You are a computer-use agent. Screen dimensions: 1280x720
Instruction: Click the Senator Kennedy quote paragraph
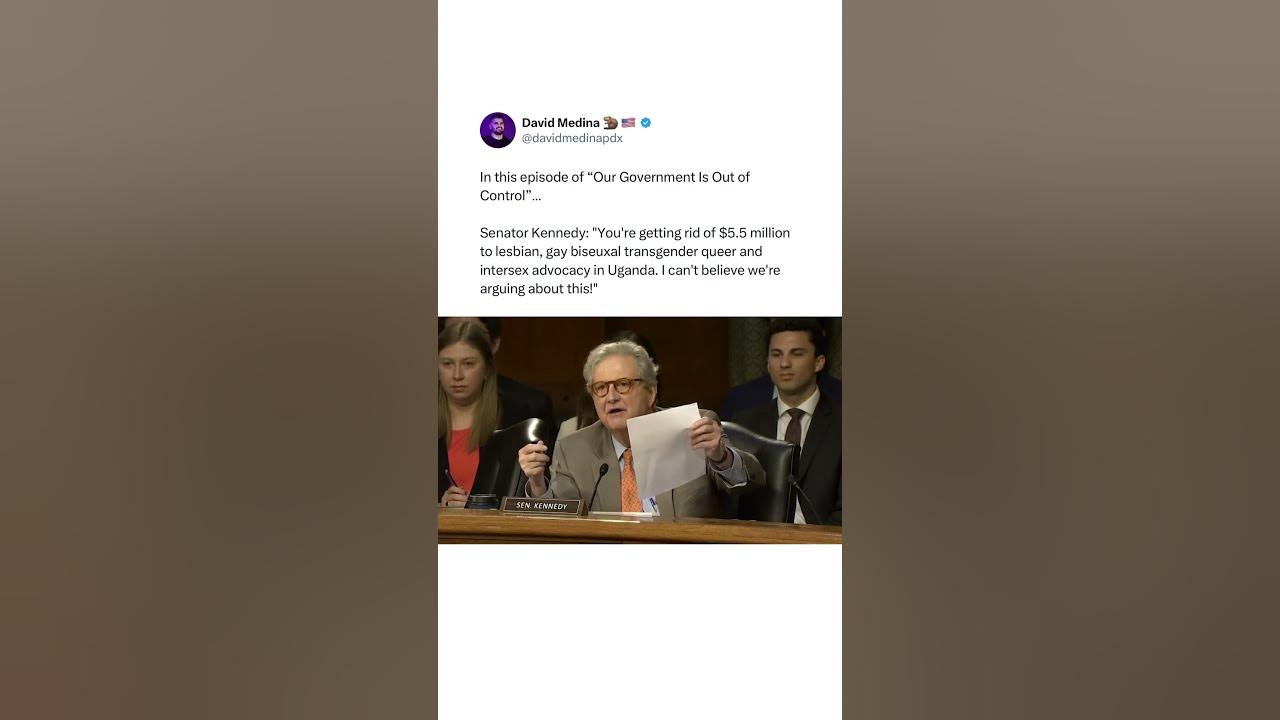[635, 260]
